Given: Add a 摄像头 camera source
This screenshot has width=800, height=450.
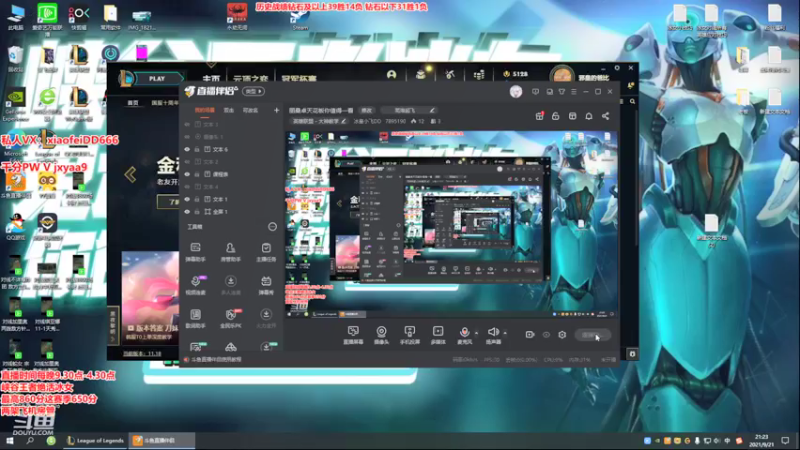Looking at the screenshot, I should coord(381,335).
